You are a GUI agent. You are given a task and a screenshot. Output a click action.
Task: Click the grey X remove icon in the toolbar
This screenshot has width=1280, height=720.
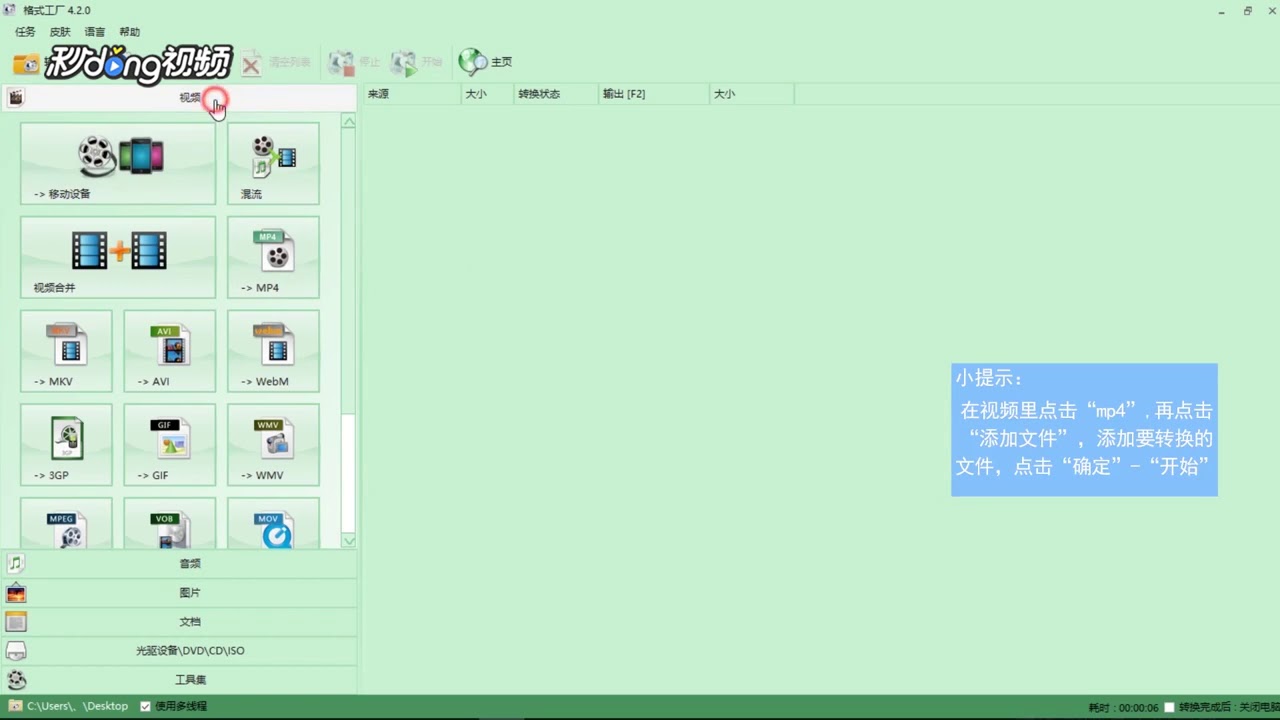click(x=251, y=65)
